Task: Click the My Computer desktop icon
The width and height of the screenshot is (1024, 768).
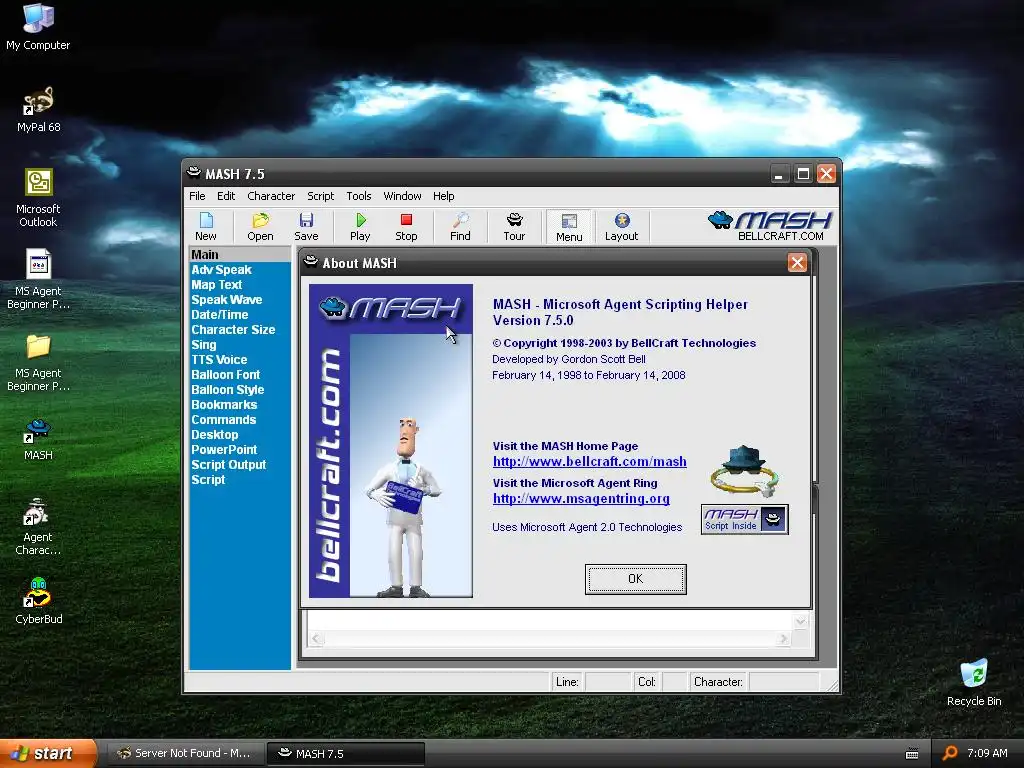Action: [x=38, y=27]
